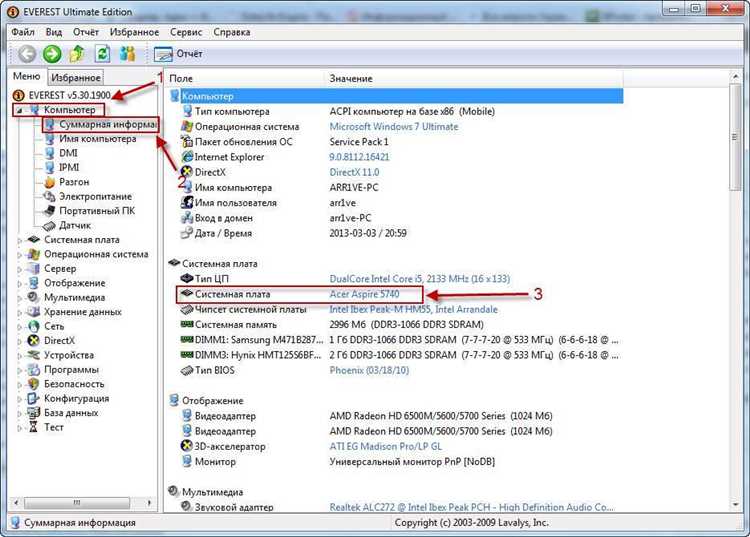Click the green Forward arrow toolbar button
Screen dimensions: 750x537
(52, 54)
